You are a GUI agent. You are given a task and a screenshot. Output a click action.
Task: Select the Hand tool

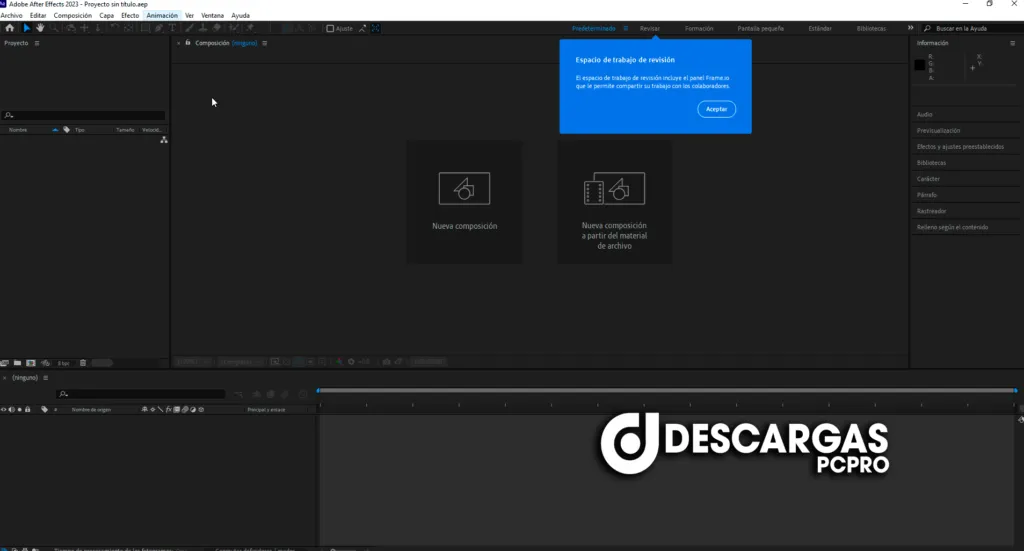[40, 28]
